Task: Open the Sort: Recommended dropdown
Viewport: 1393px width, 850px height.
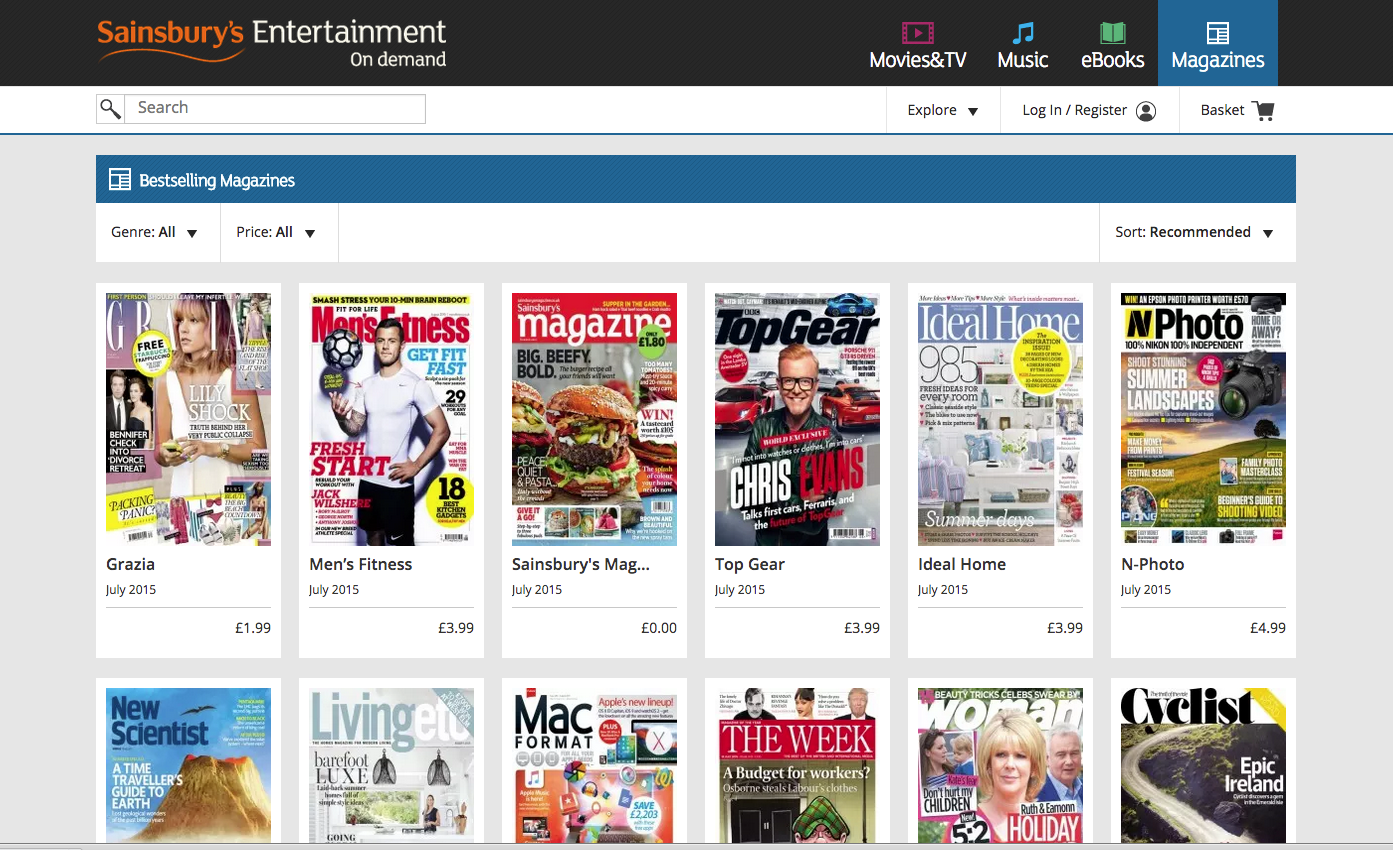Action: coord(1197,232)
